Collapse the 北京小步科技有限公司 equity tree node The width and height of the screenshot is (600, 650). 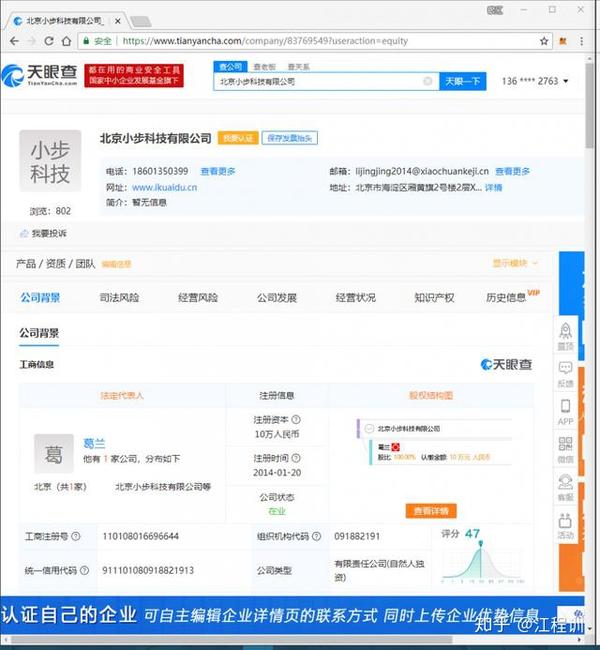pos(369,429)
